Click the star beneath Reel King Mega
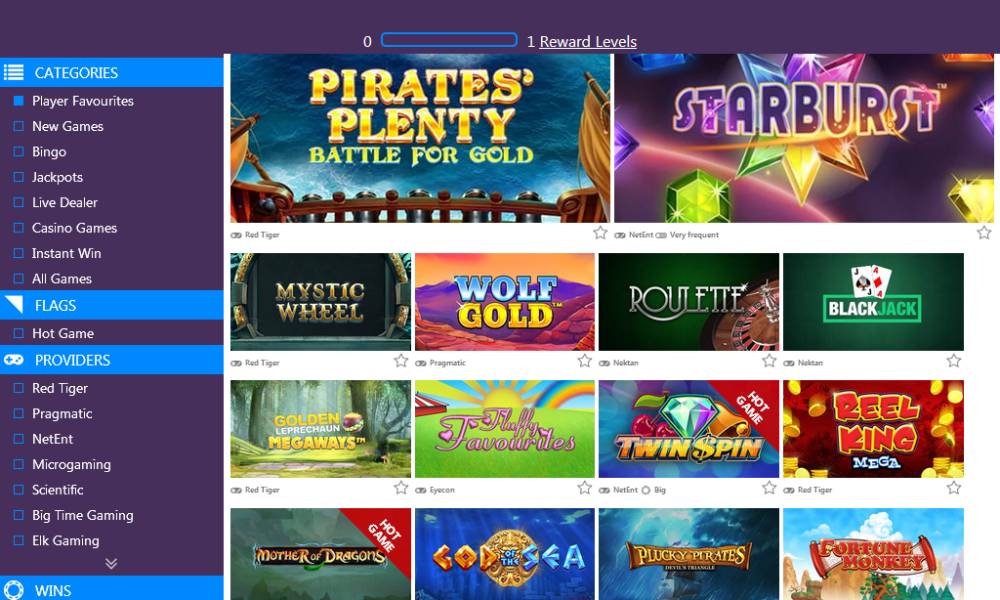The width and height of the screenshot is (1000, 600). point(953,488)
